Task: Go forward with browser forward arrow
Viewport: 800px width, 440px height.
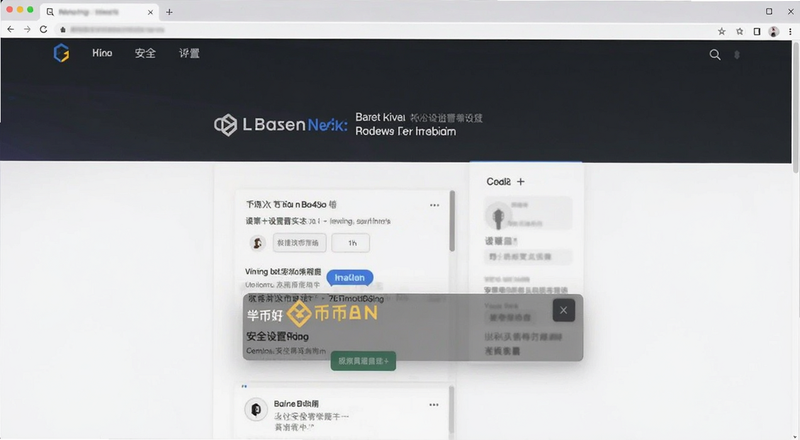Action: [x=27, y=30]
